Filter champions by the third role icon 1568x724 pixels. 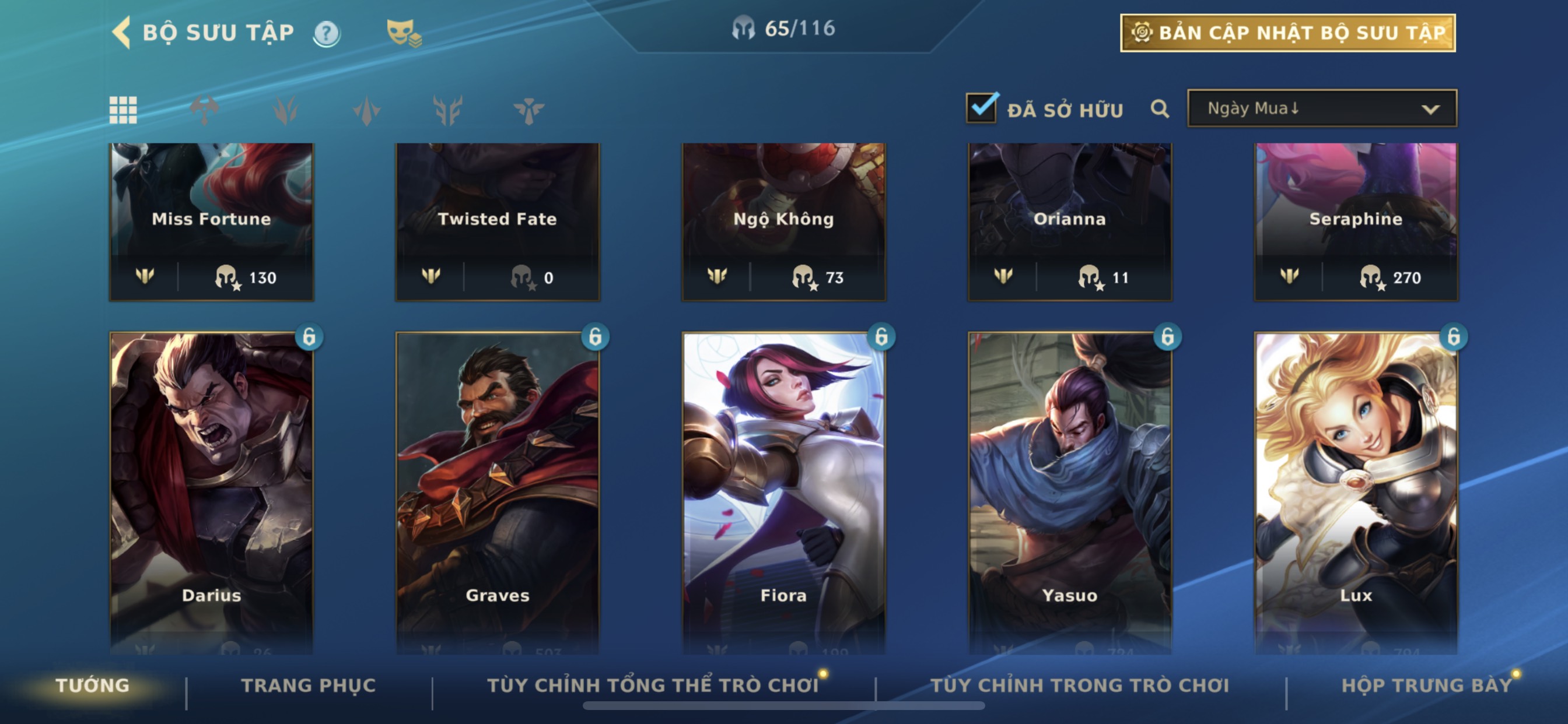[285, 110]
